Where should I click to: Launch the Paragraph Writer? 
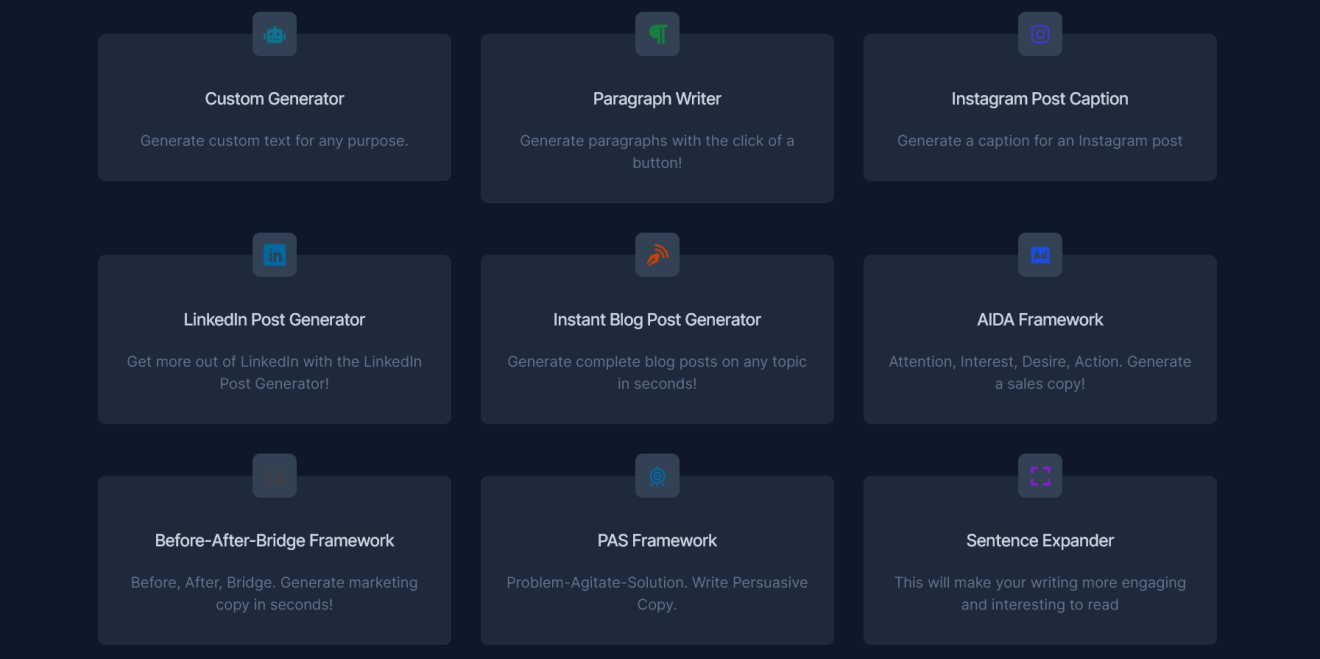click(x=657, y=118)
